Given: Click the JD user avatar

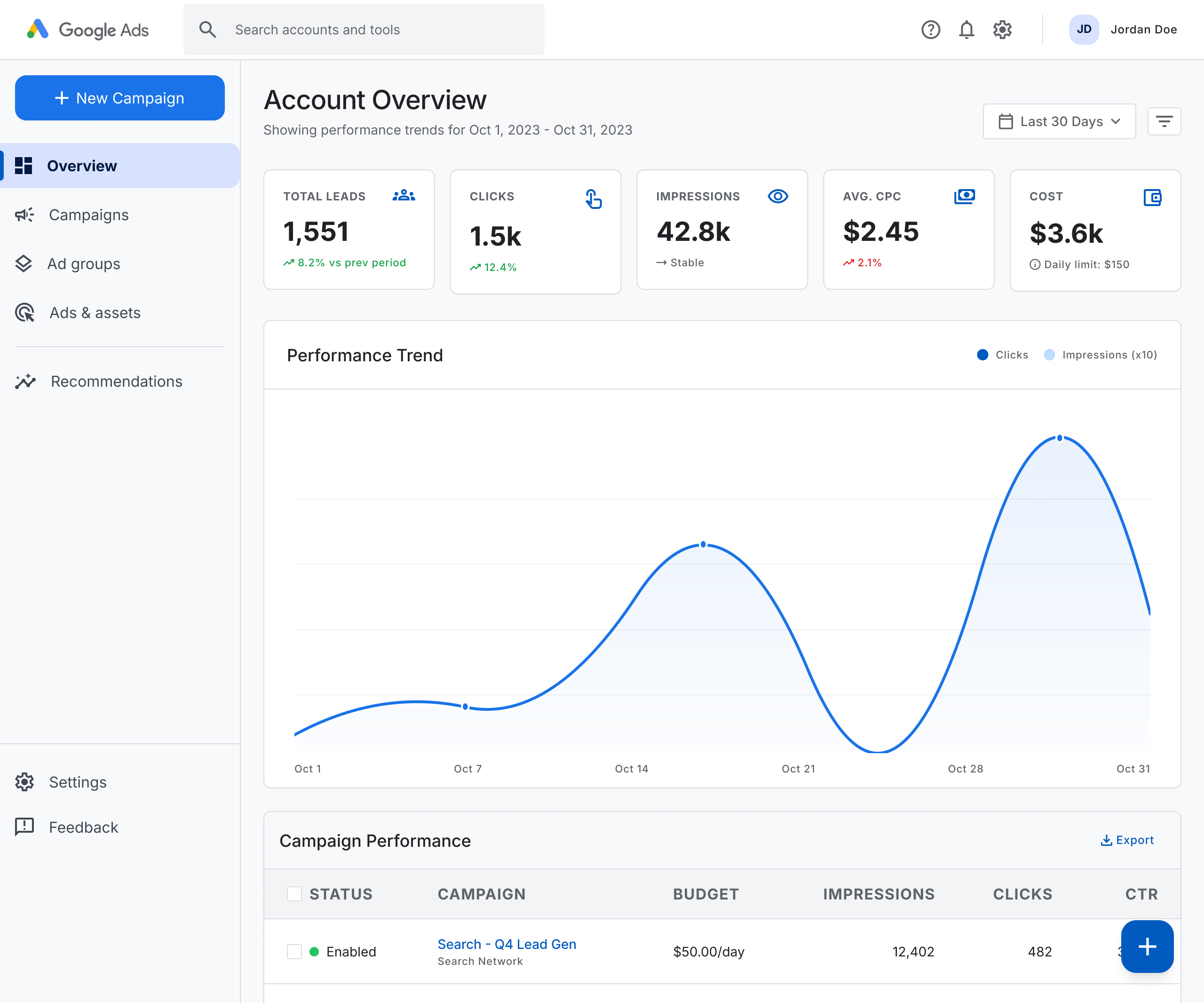Looking at the screenshot, I should coord(1084,30).
